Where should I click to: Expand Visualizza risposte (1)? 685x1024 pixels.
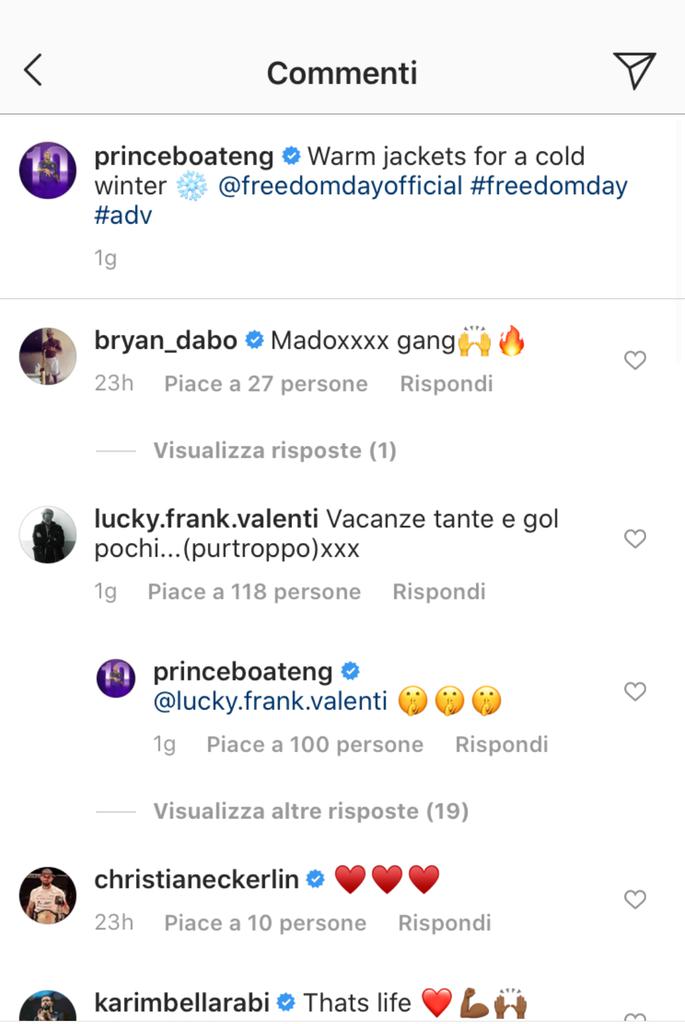(275, 451)
